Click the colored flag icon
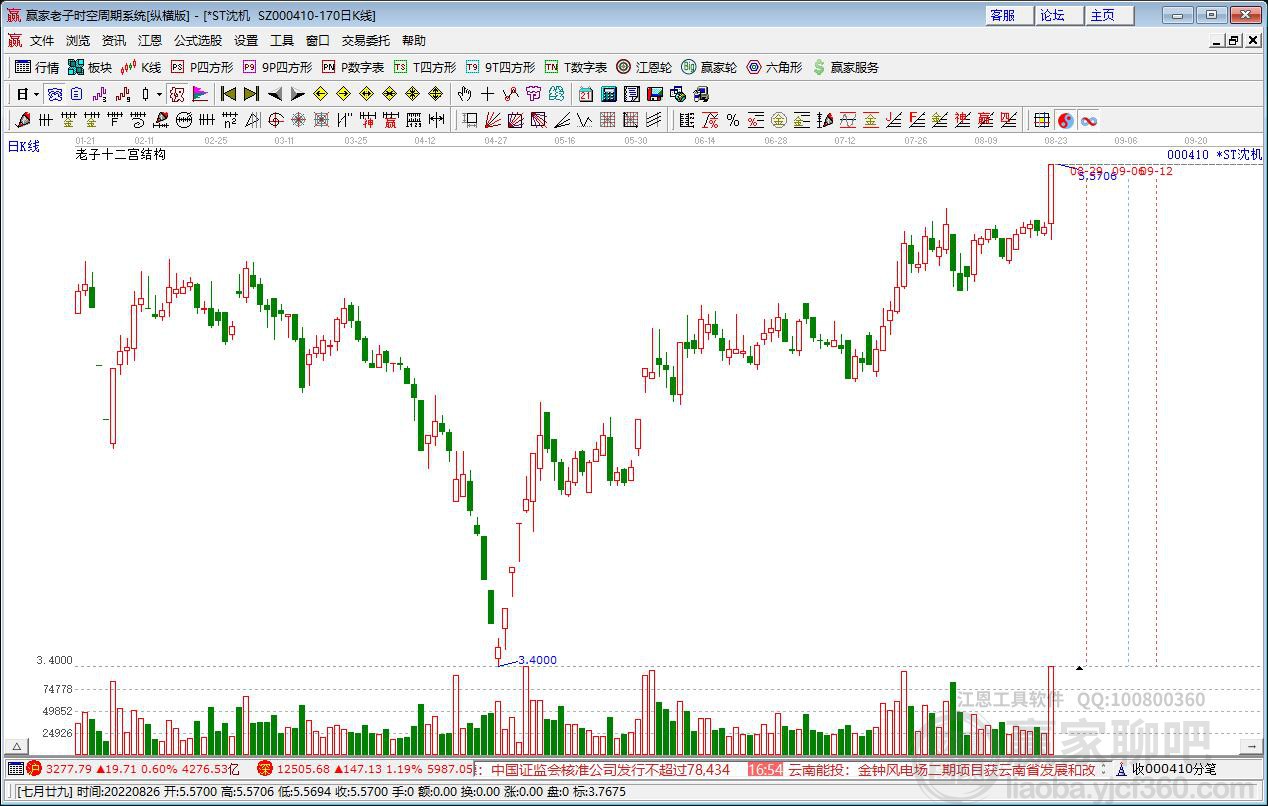Screen dimensions: 1268x806 coord(200,94)
